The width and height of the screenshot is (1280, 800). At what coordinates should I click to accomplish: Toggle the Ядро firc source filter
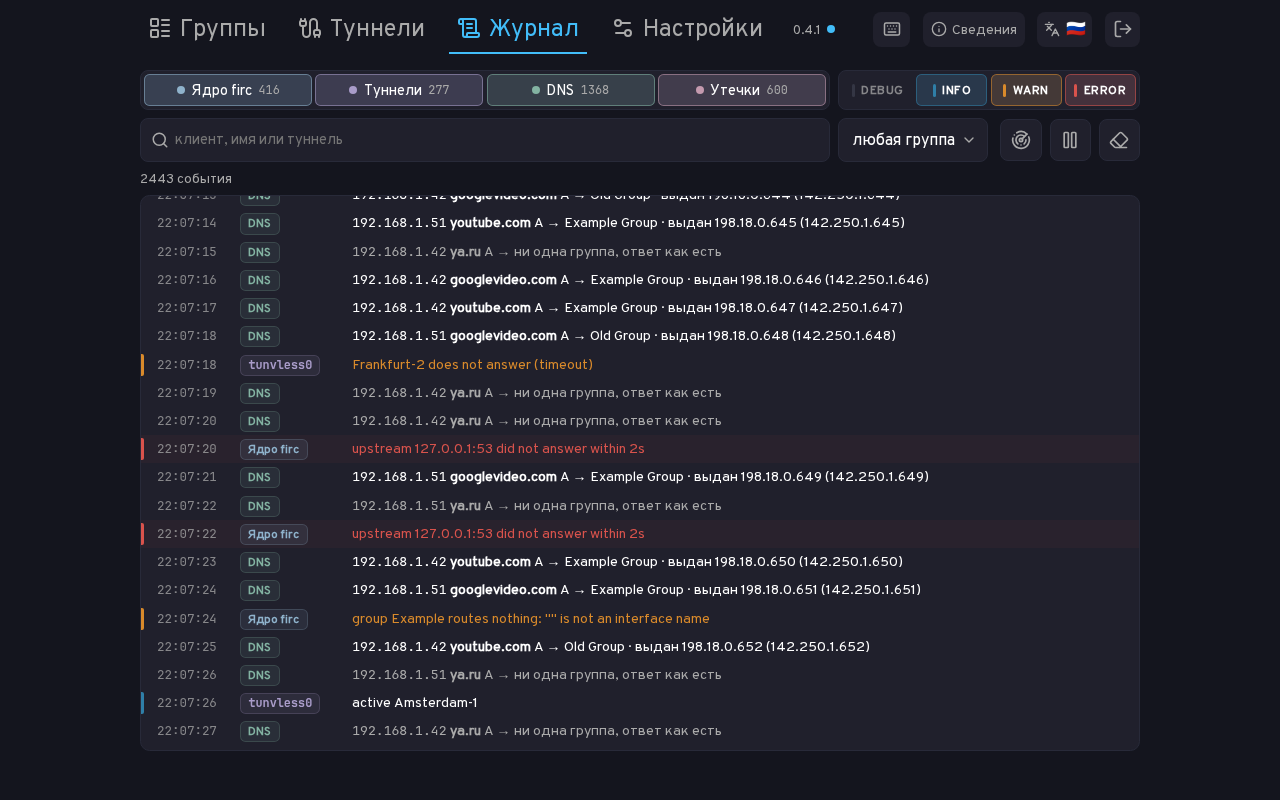pyautogui.click(x=228, y=90)
